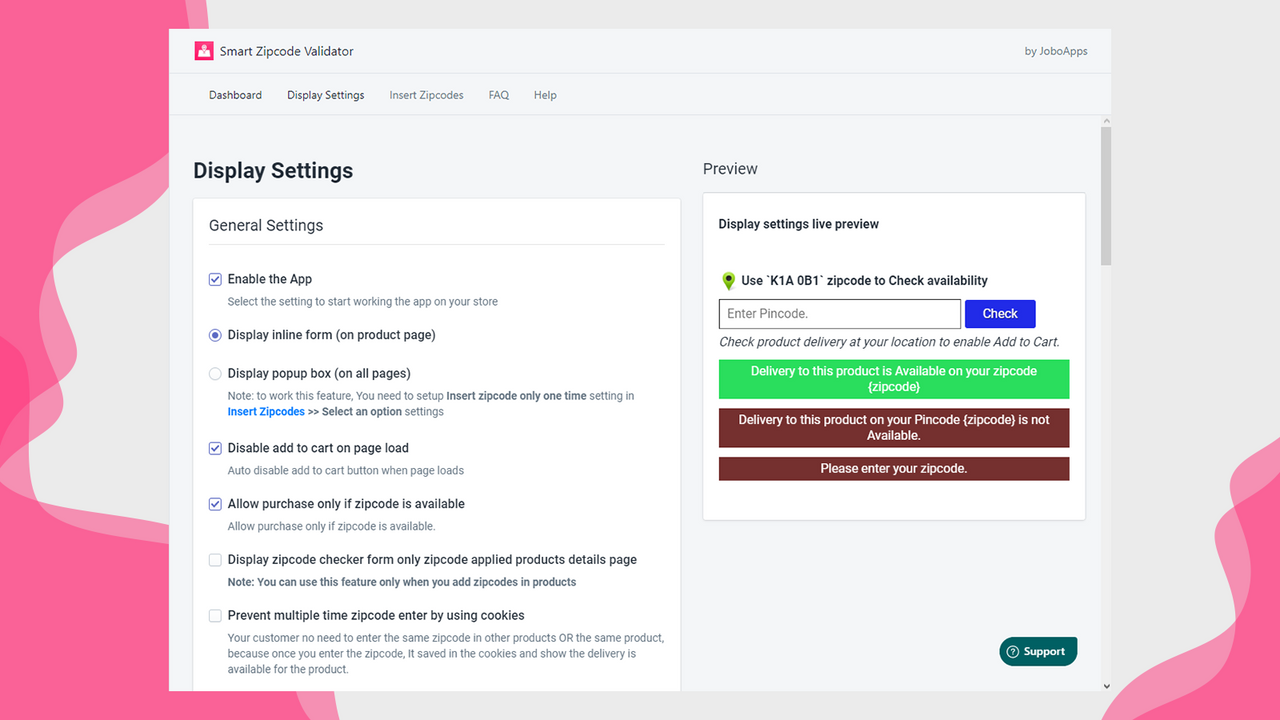Screen dimensions: 1280x720
Task: Follow the Insert Zipcodes blue link
Action: point(266,411)
